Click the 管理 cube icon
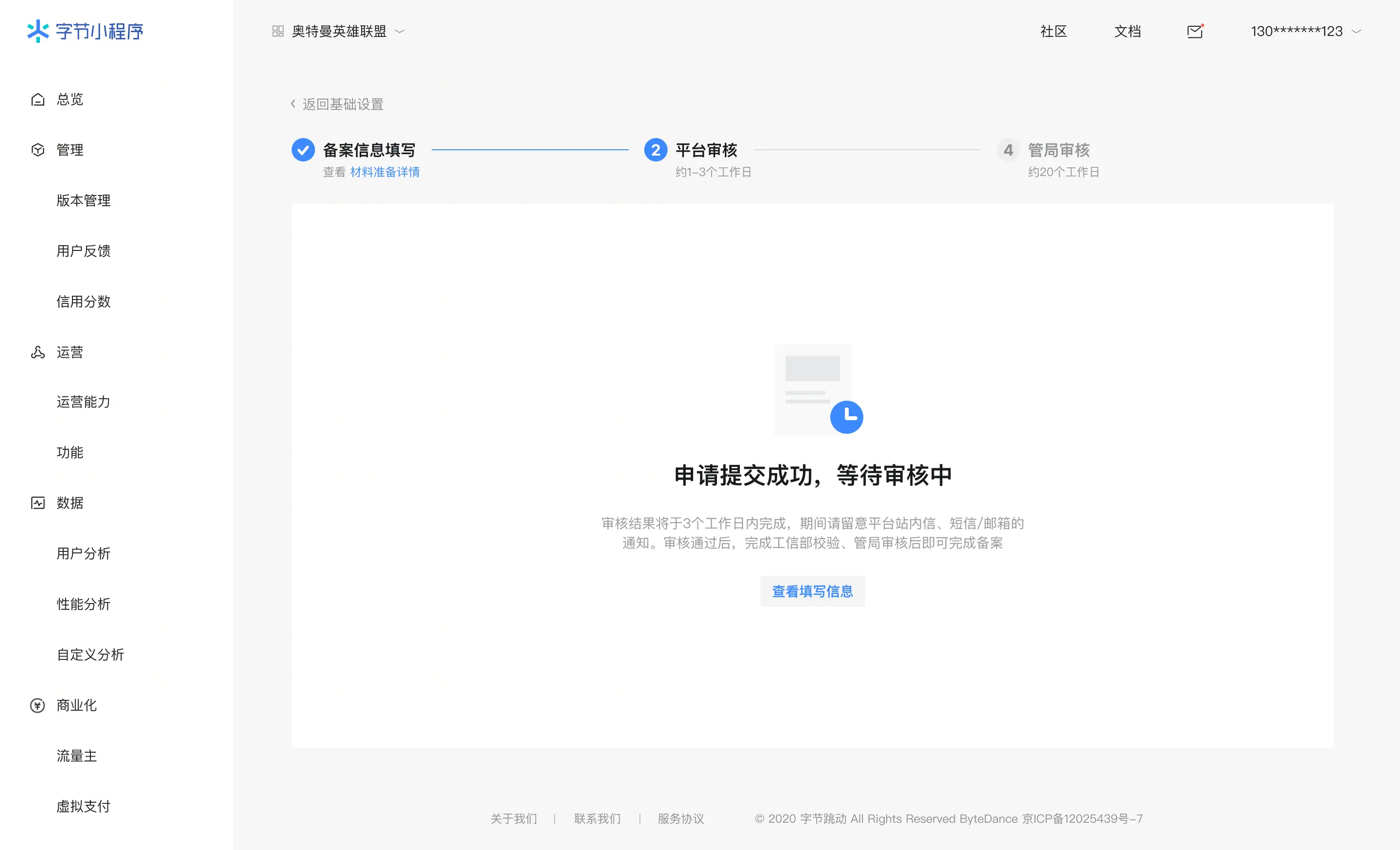The height and width of the screenshot is (850, 1400). pyautogui.click(x=37, y=150)
